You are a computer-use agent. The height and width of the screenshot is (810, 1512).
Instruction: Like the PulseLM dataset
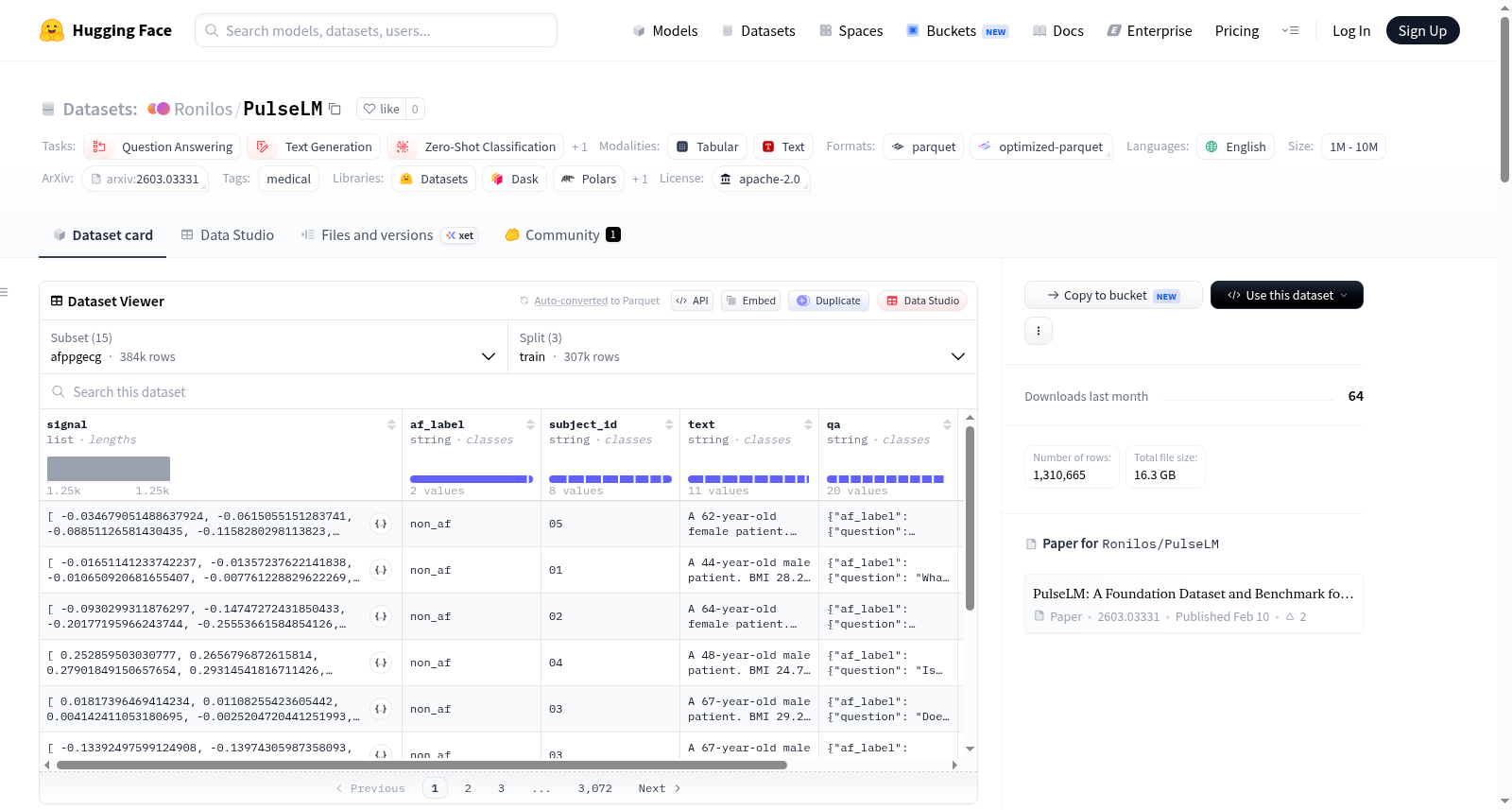381,109
